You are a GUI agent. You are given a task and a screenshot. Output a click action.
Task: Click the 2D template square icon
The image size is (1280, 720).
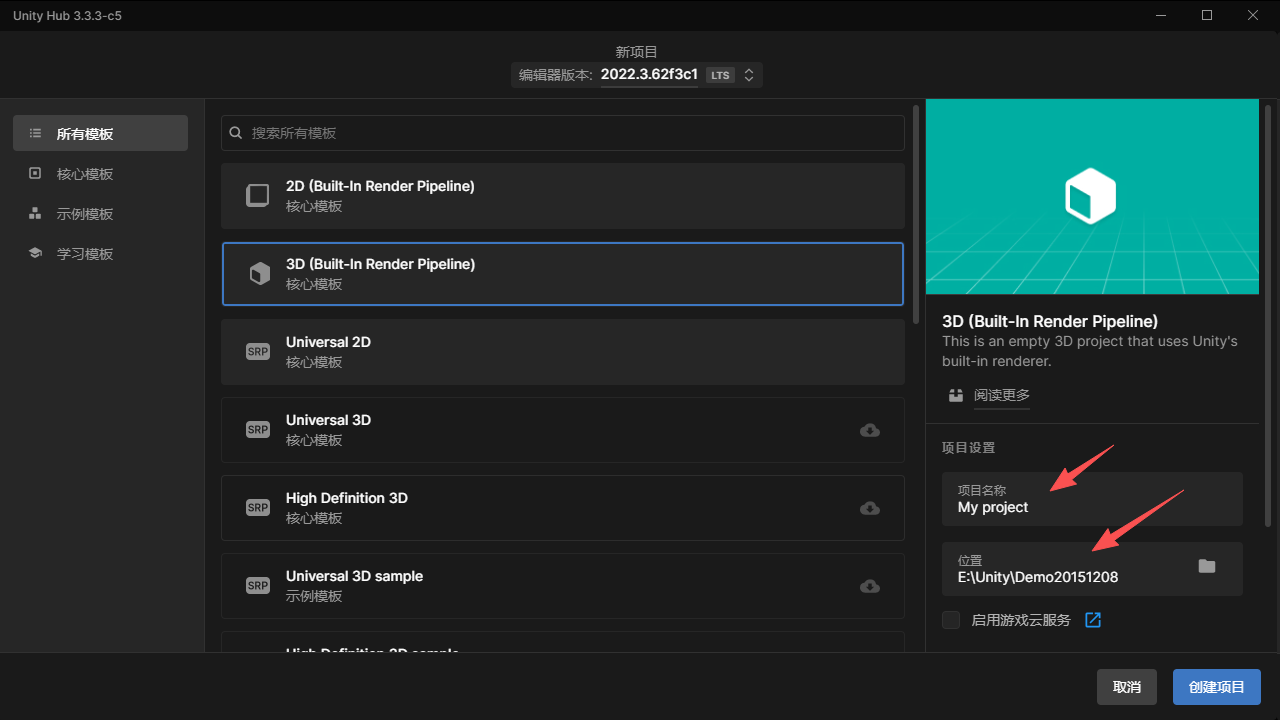tap(258, 195)
